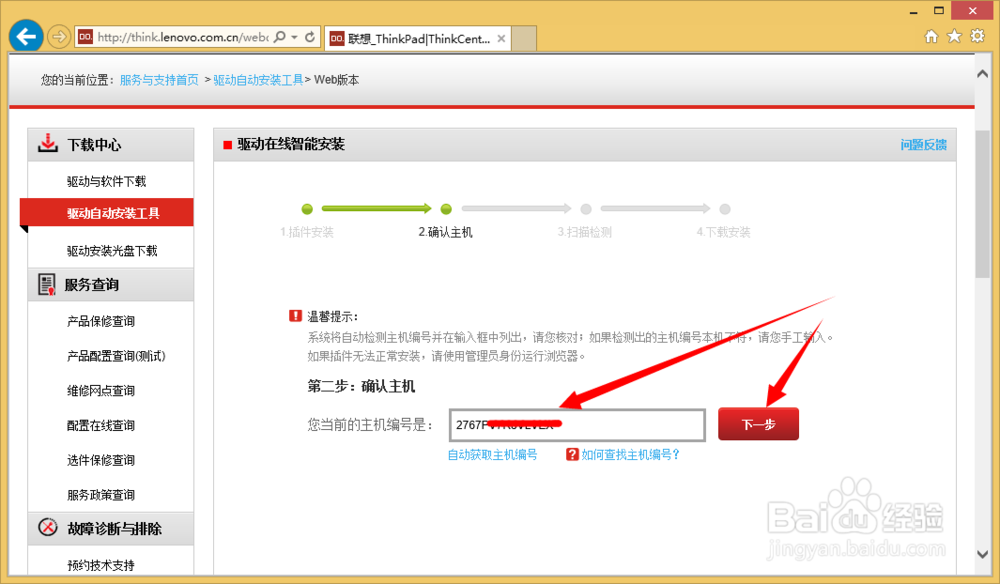Open 选件保修查询 in sidebar
This screenshot has height=584, width=1000.
pos(101,460)
